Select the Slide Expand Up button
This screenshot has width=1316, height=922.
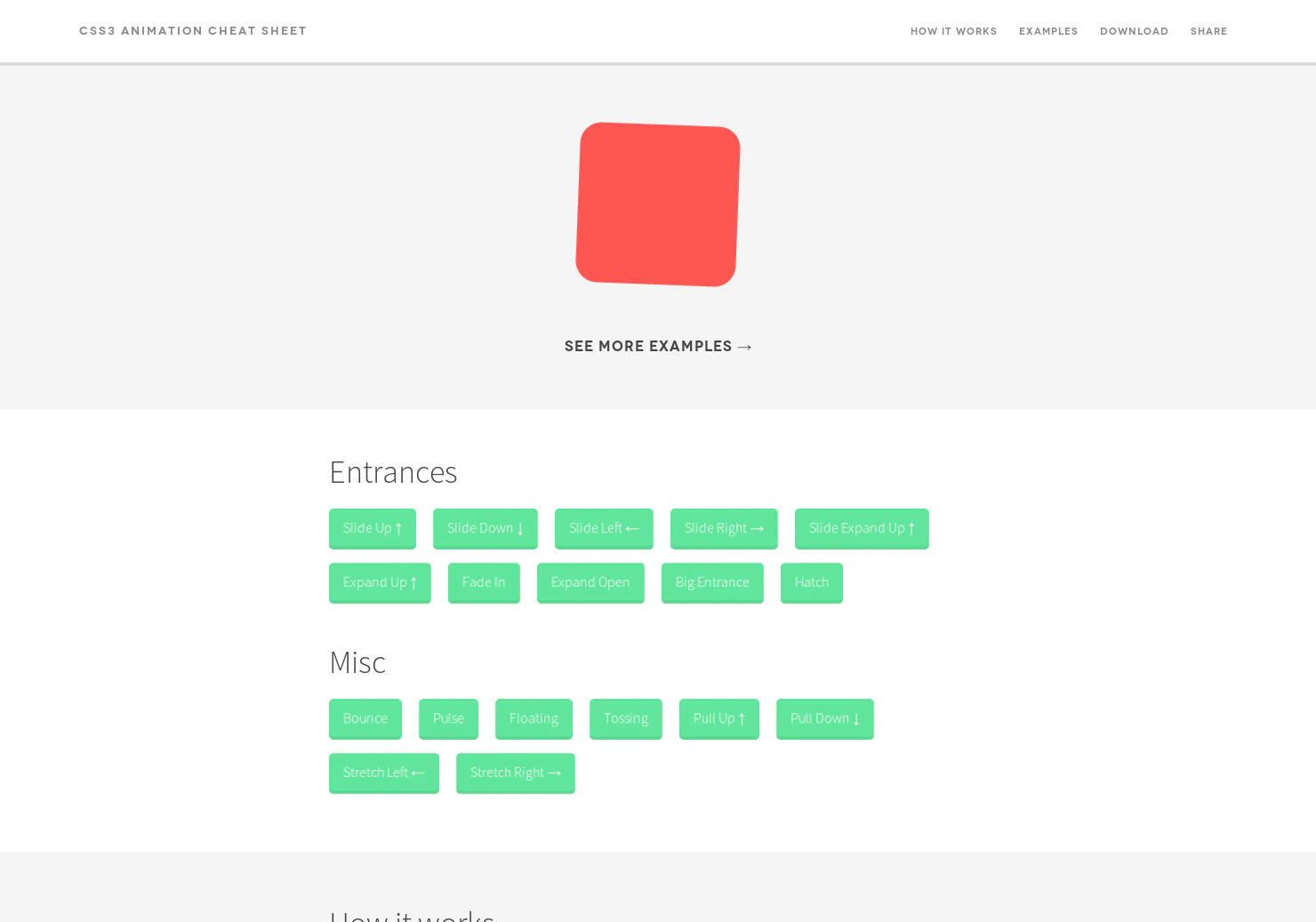[862, 528]
